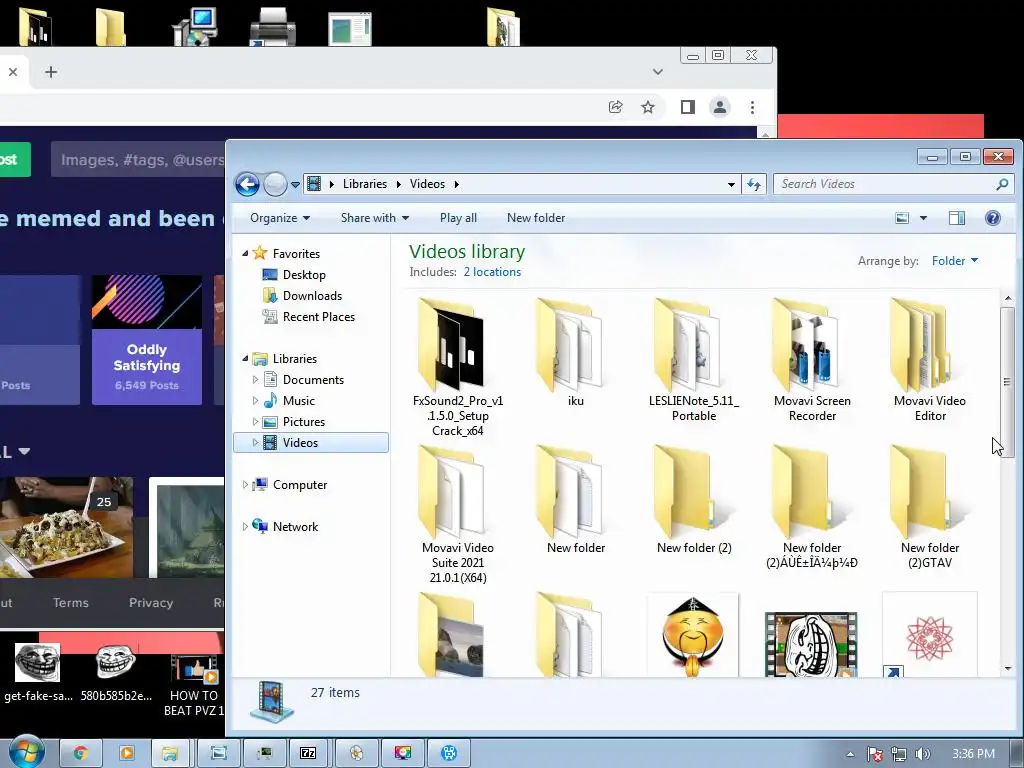Select Movavi Video Suite 2021 folder
Viewport: 1024px width, 768px height.
pyautogui.click(x=458, y=514)
